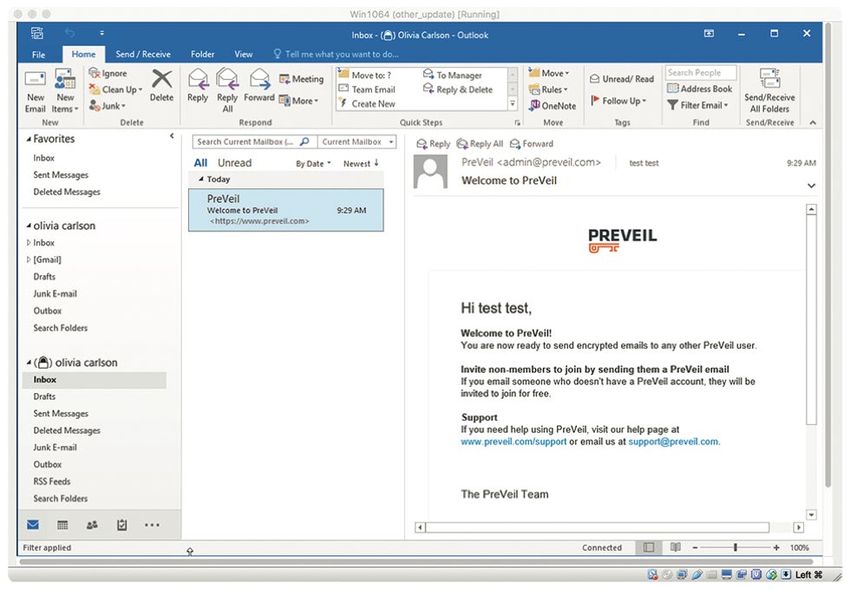
Task: Open the More respond dropdown
Action: coord(299,100)
